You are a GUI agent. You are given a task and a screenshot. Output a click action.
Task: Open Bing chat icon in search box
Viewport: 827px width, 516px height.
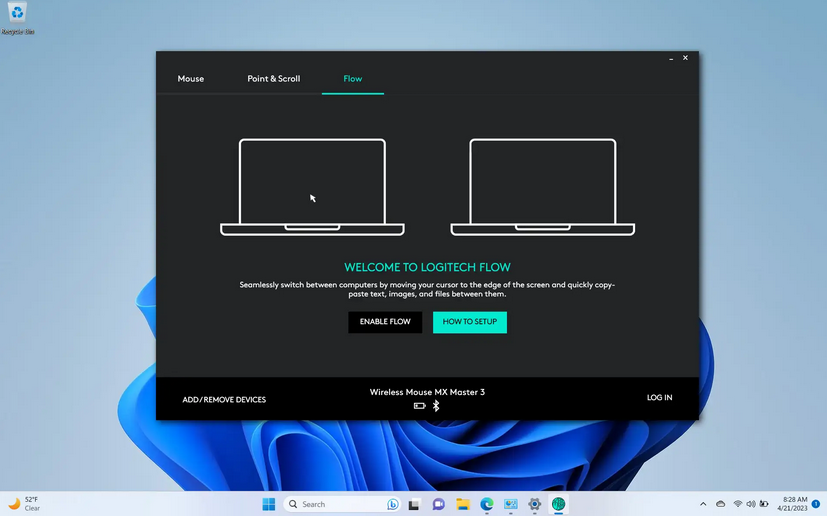[x=392, y=504]
